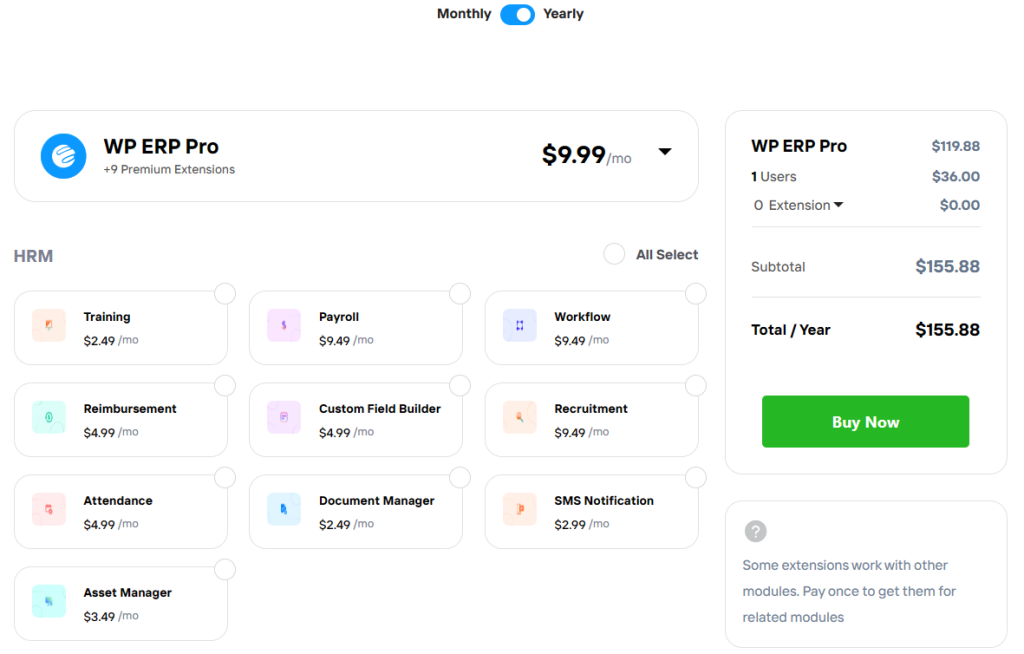Select the Reimbursement checkbox circle
This screenshot has width=1024, height=654.
(225, 386)
